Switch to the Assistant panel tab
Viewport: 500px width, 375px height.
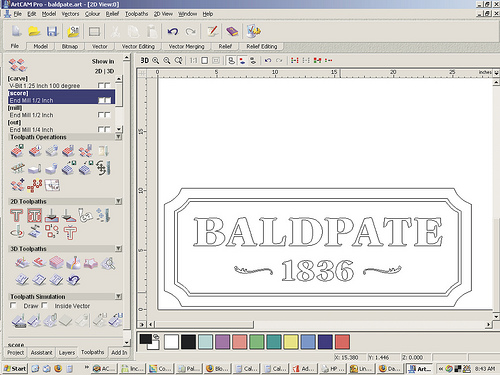[x=41, y=352]
